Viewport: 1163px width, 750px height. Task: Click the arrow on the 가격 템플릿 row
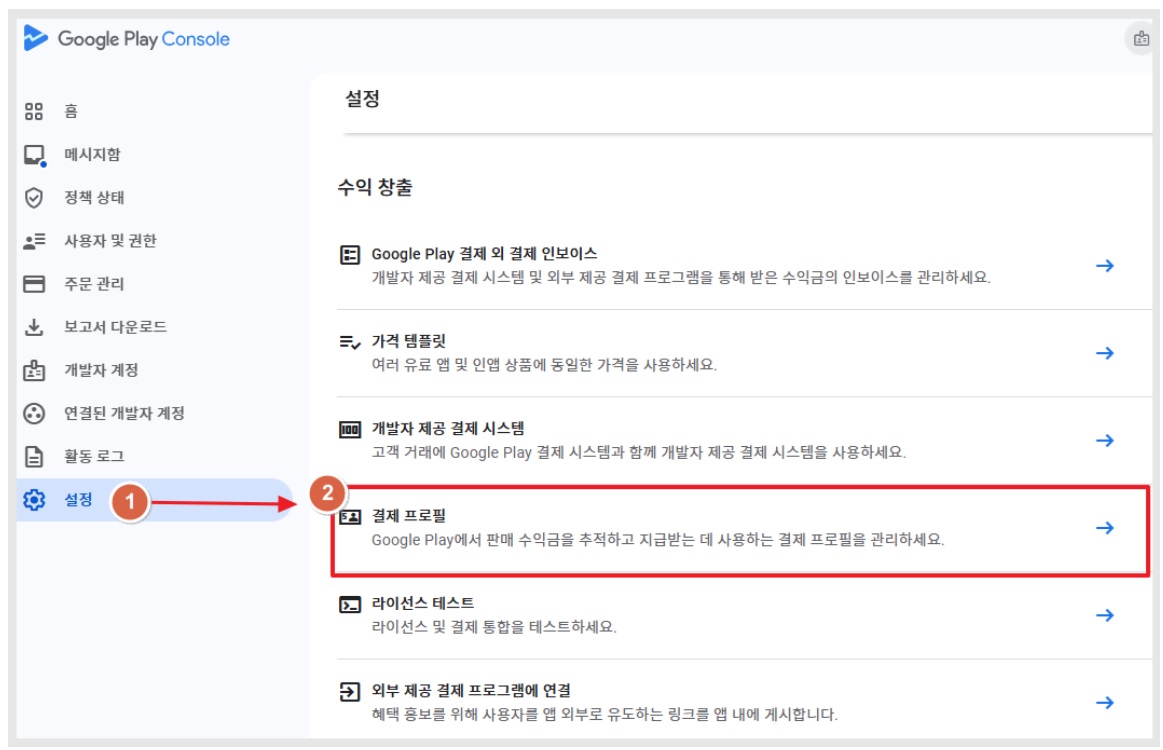[1104, 353]
